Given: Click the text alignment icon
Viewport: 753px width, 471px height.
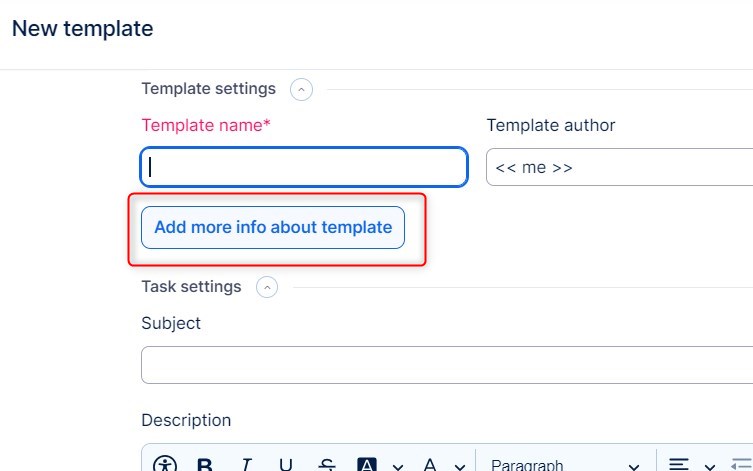Looking at the screenshot, I should 680,465.
